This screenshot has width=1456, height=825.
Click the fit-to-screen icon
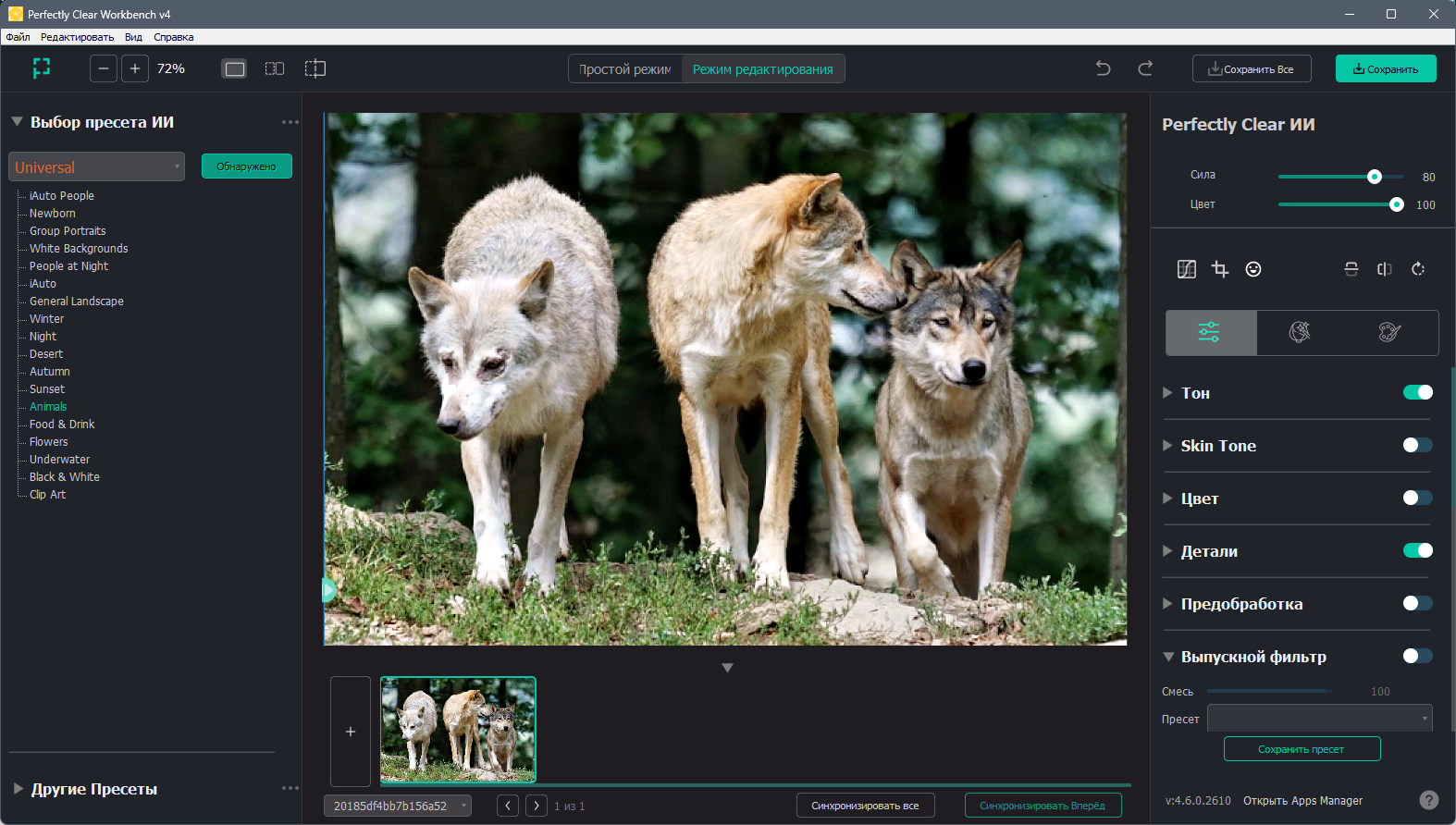(42, 68)
